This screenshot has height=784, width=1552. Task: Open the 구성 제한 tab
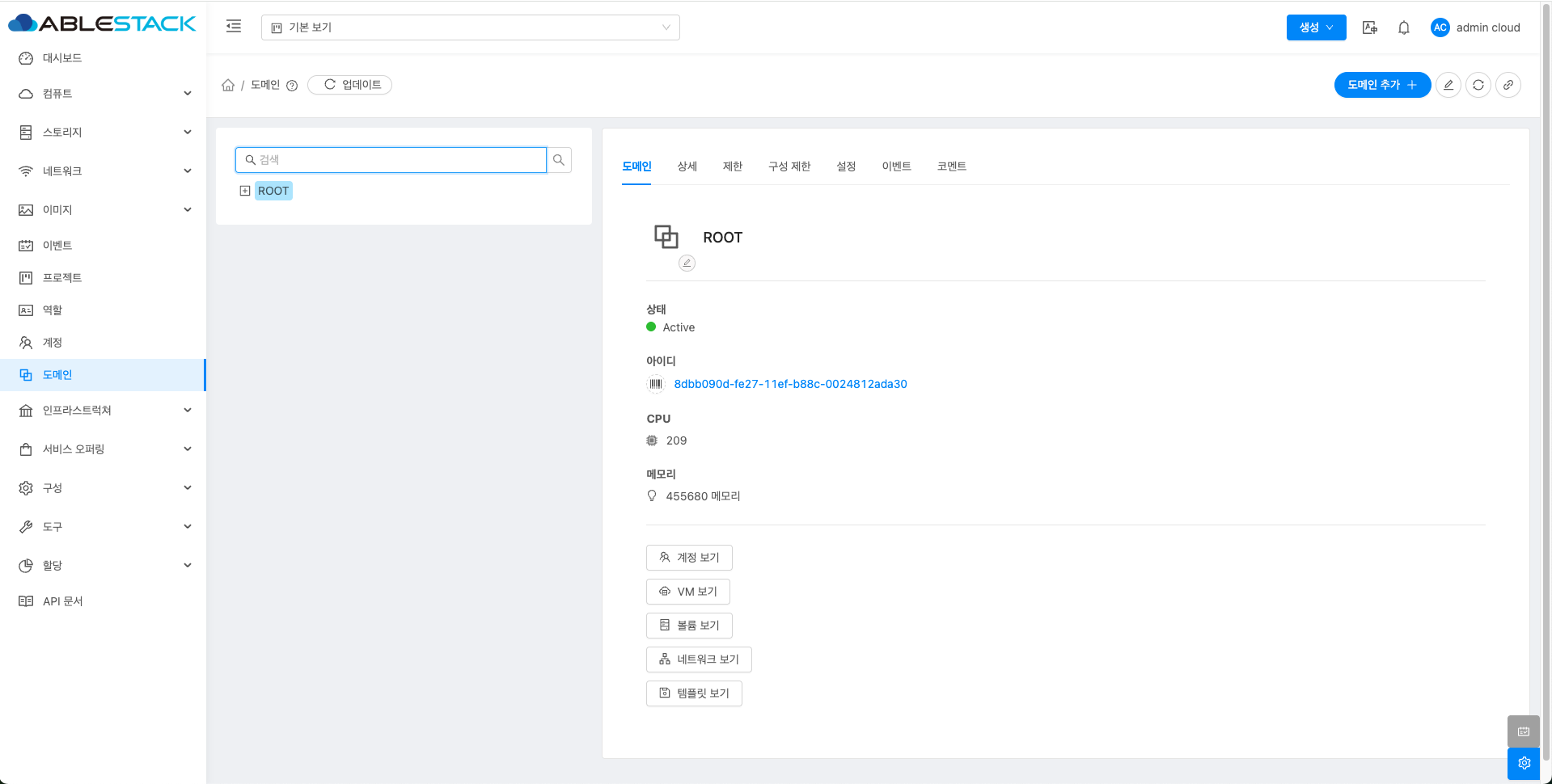pyautogui.click(x=789, y=166)
